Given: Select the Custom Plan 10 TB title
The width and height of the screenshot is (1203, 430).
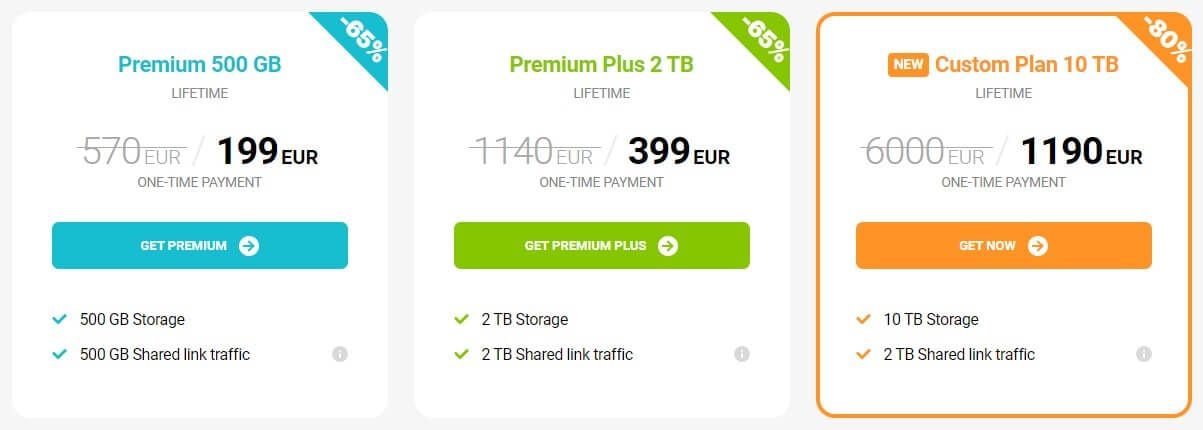Looking at the screenshot, I should [1026, 65].
